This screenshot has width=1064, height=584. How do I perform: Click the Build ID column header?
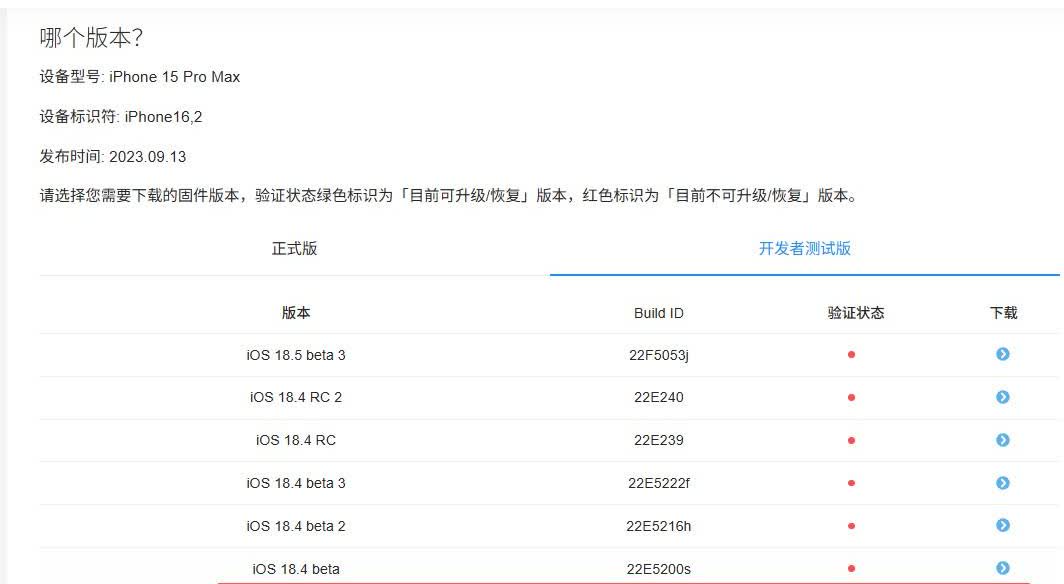(658, 313)
